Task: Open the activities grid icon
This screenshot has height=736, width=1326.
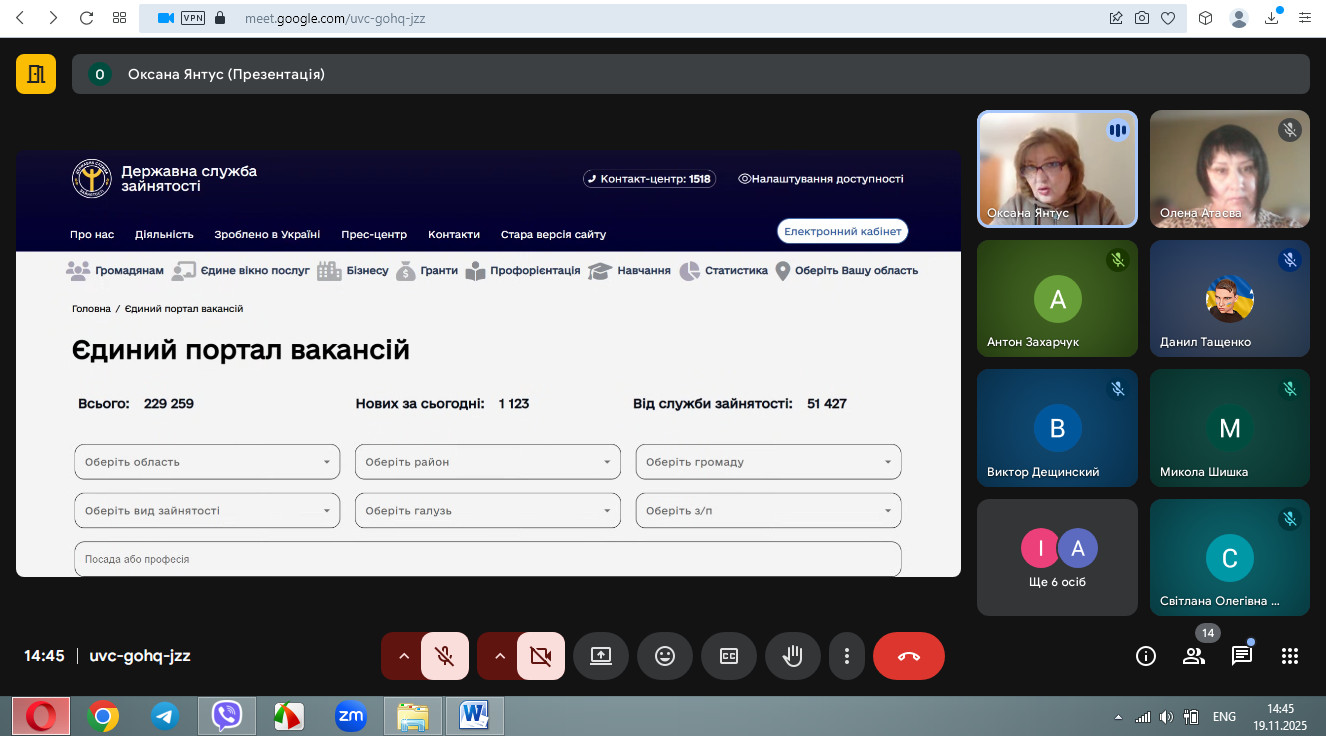Action: point(1290,656)
